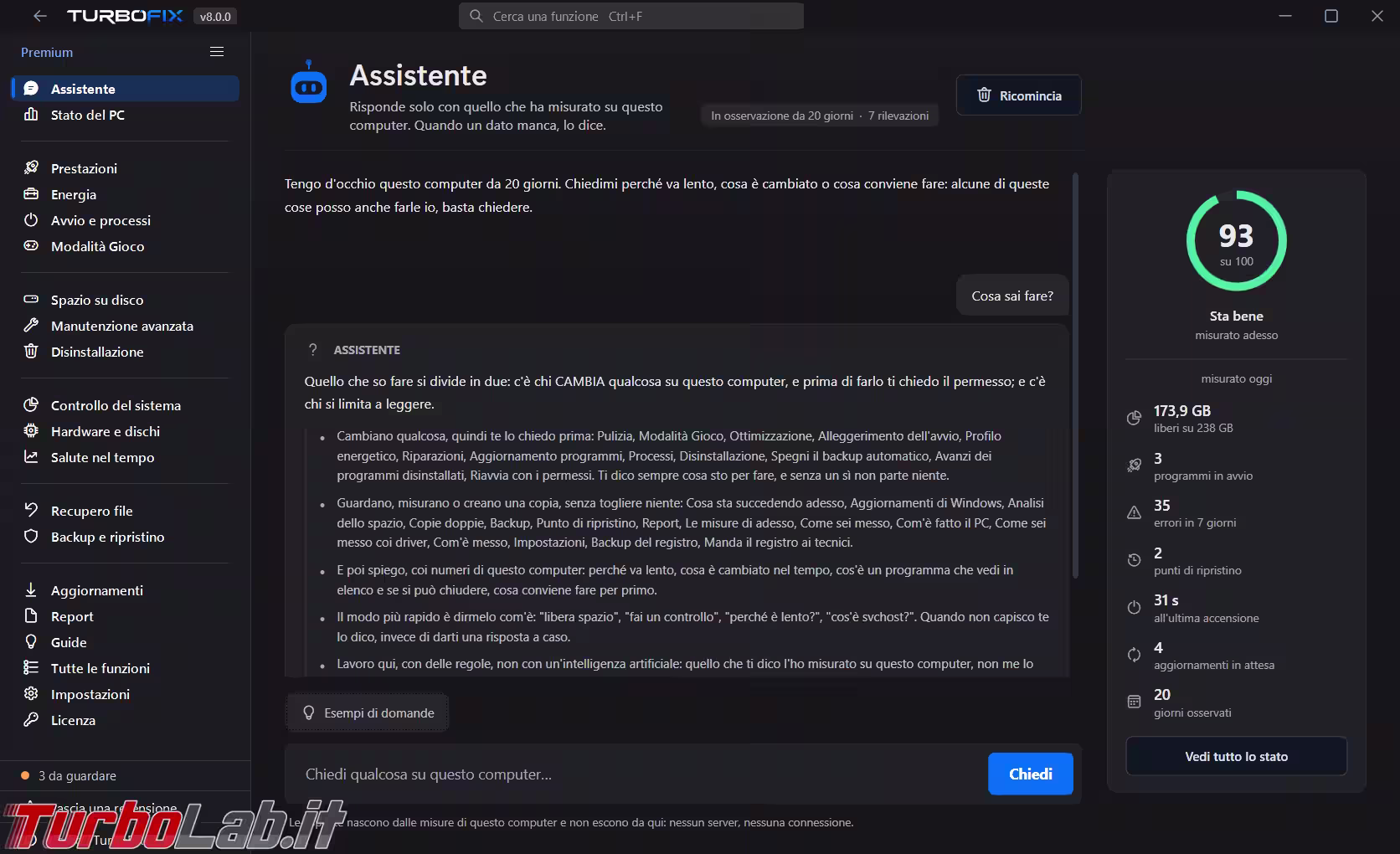Go back with the top-left arrow

(x=39, y=16)
